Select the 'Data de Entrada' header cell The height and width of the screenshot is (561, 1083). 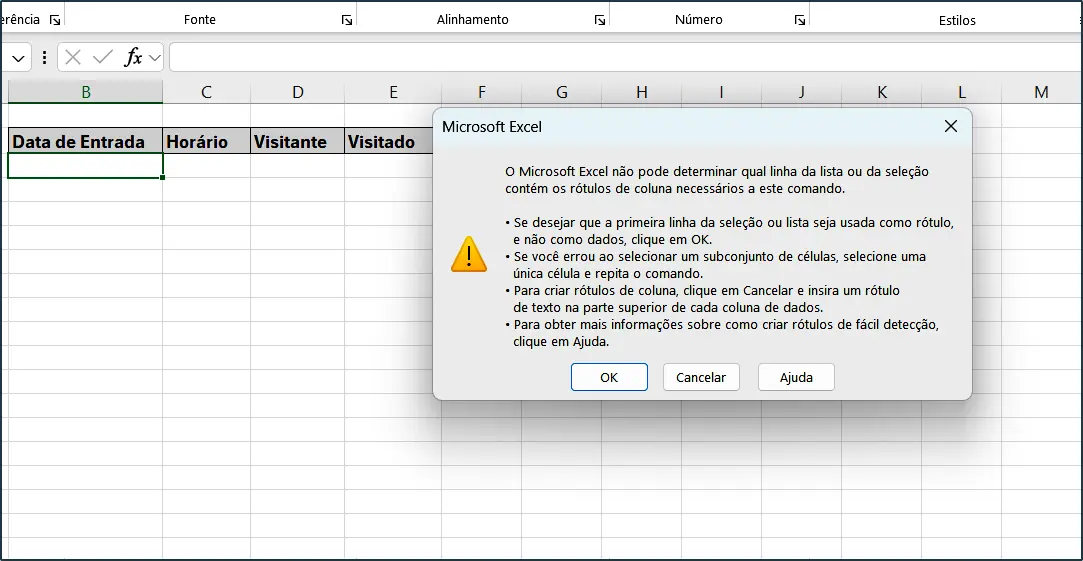pos(86,141)
